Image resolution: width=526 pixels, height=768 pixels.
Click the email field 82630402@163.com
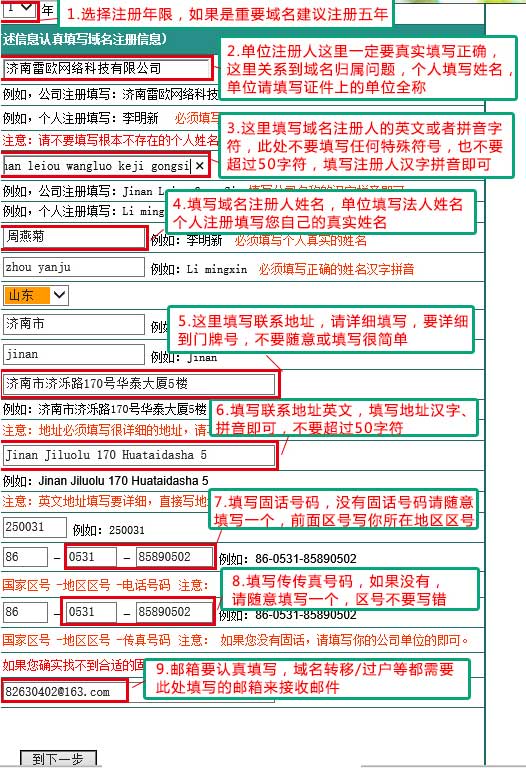tap(64, 692)
